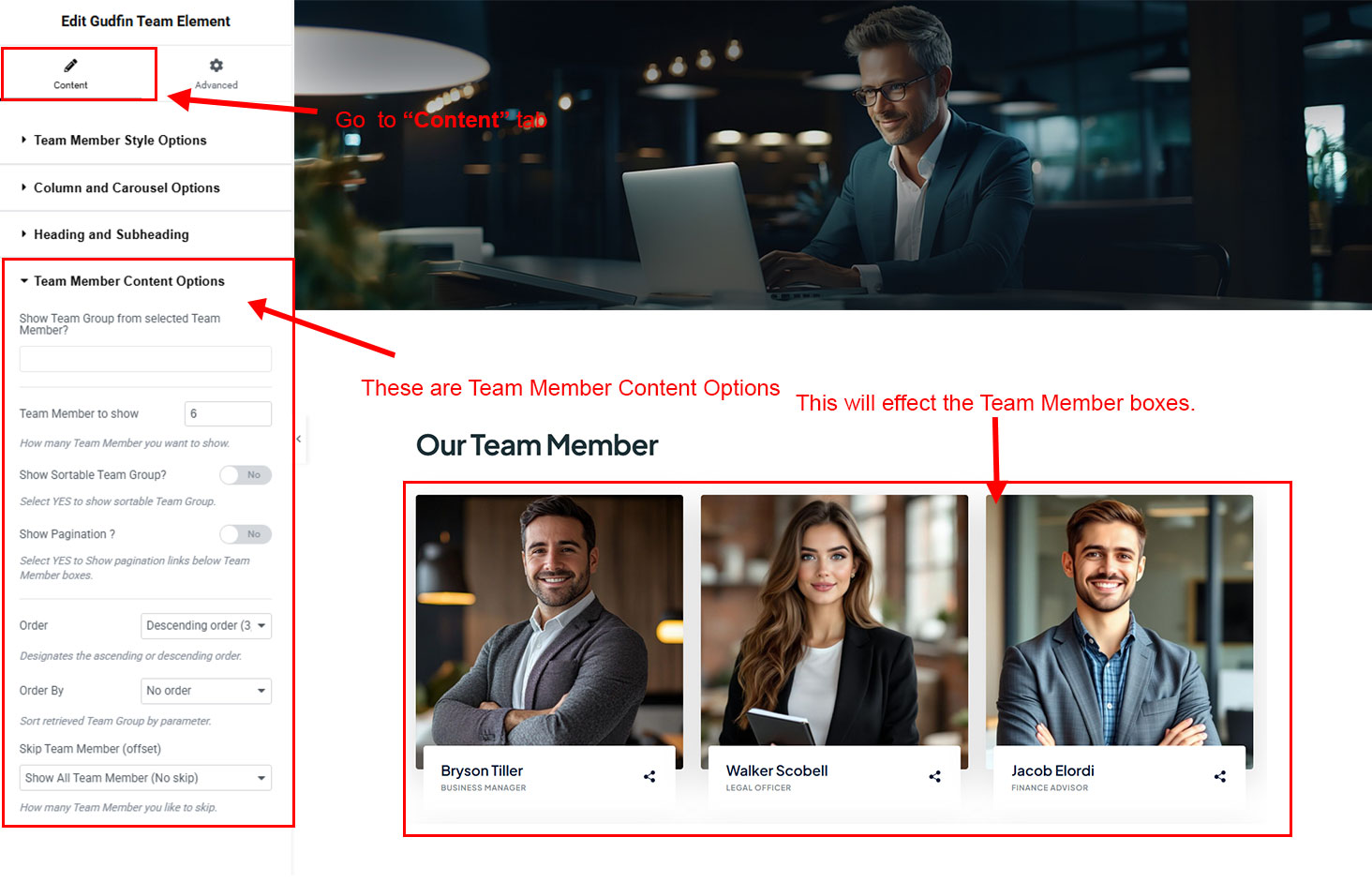This screenshot has width=1372, height=882.
Task: Click Bryson Tiller's name link
Action: pyautogui.click(x=482, y=770)
